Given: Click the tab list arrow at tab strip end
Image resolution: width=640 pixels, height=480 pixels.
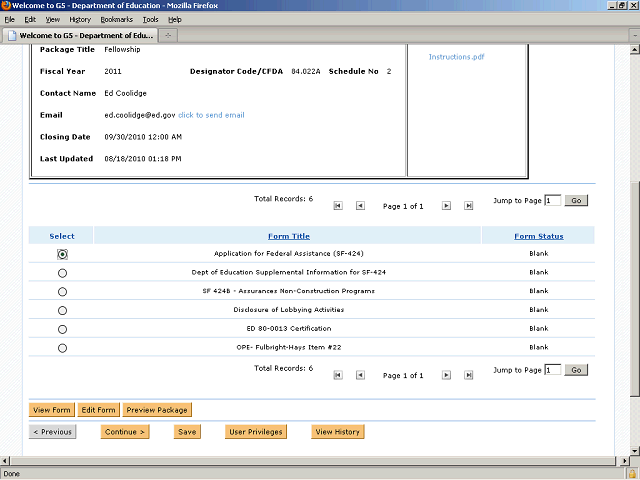Looking at the screenshot, I should (635, 36).
